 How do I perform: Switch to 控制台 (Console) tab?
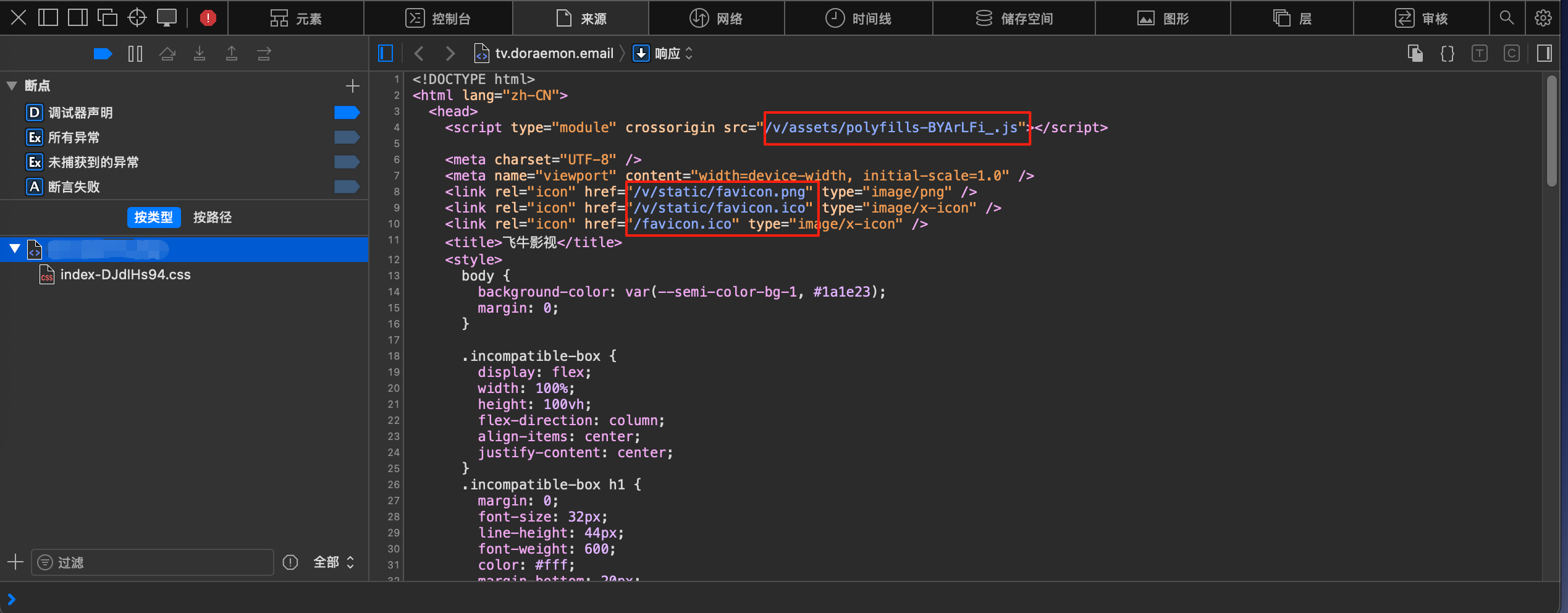click(x=438, y=19)
